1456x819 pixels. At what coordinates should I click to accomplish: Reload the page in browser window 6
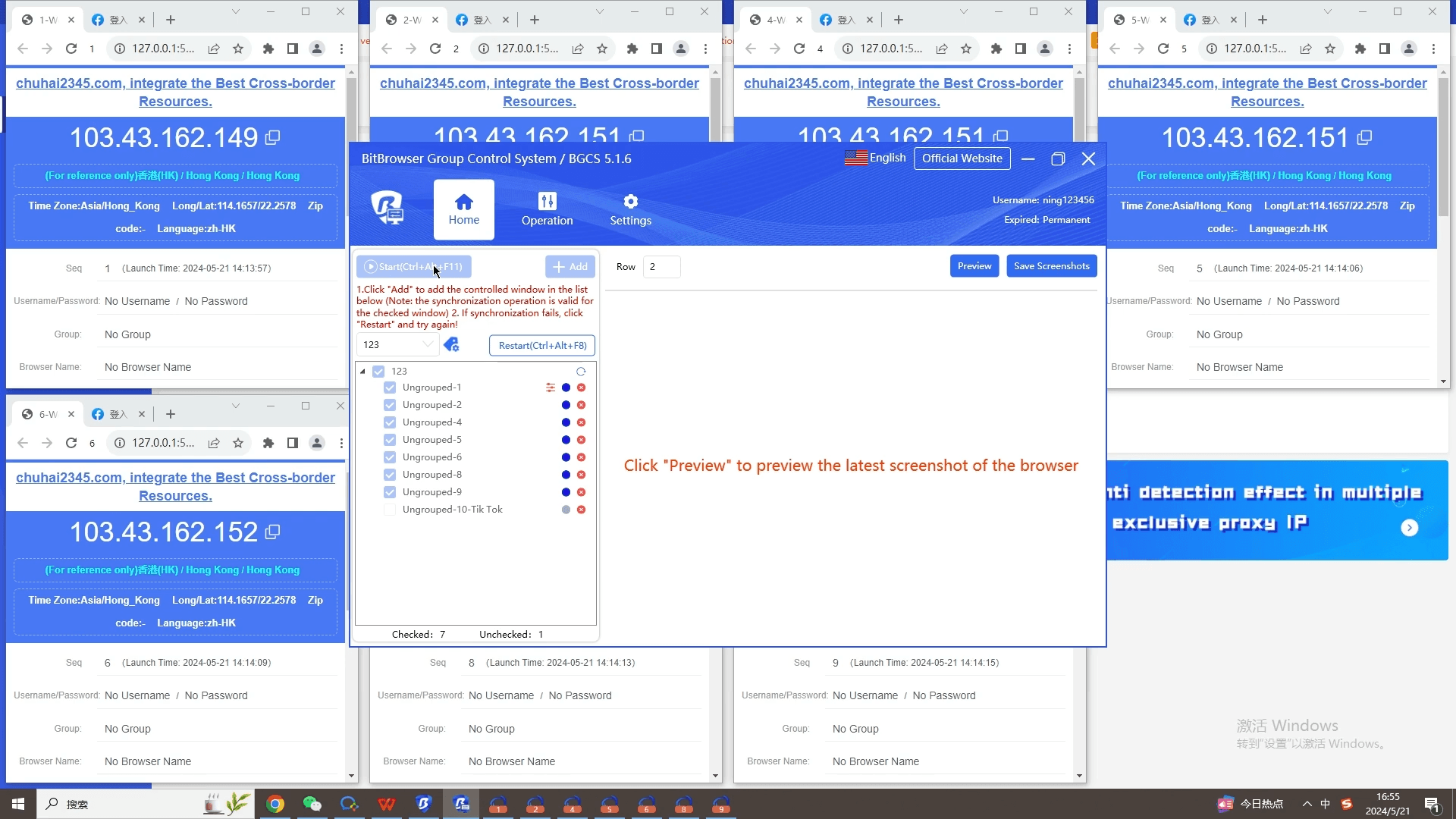[71, 443]
